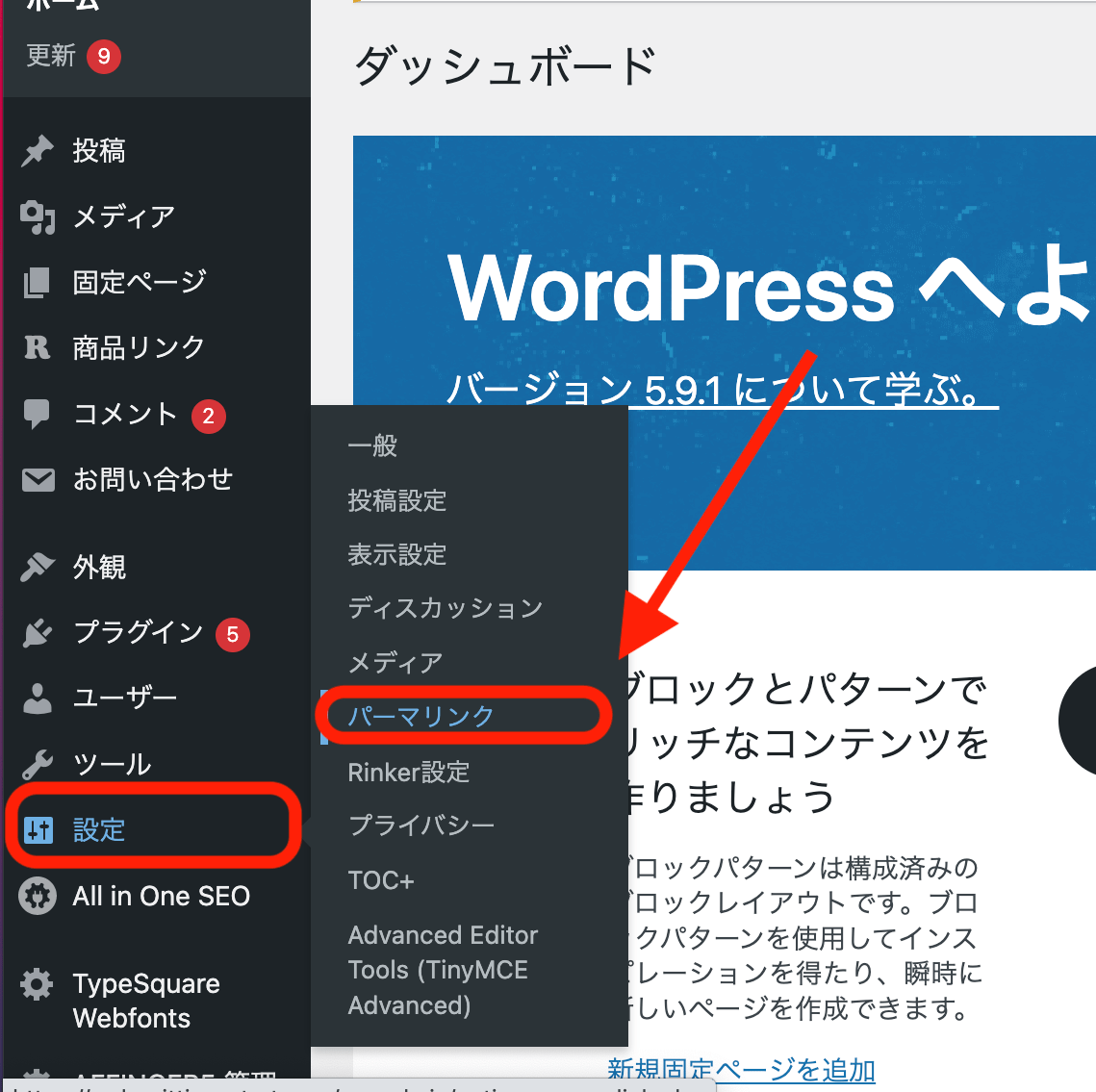This screenshot has height=1092, width=1096.
Task: Open メディア in the left sidebar
Action: coord(124,216)
